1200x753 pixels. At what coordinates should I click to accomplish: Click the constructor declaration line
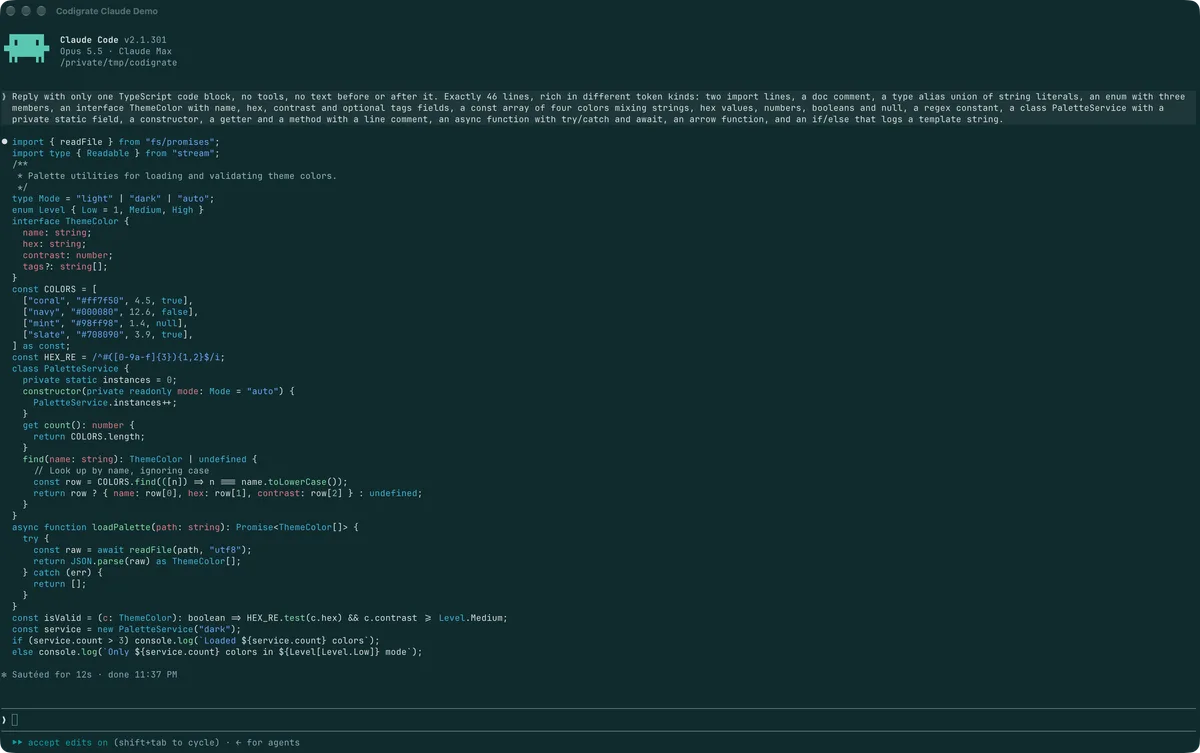[158, 391]
